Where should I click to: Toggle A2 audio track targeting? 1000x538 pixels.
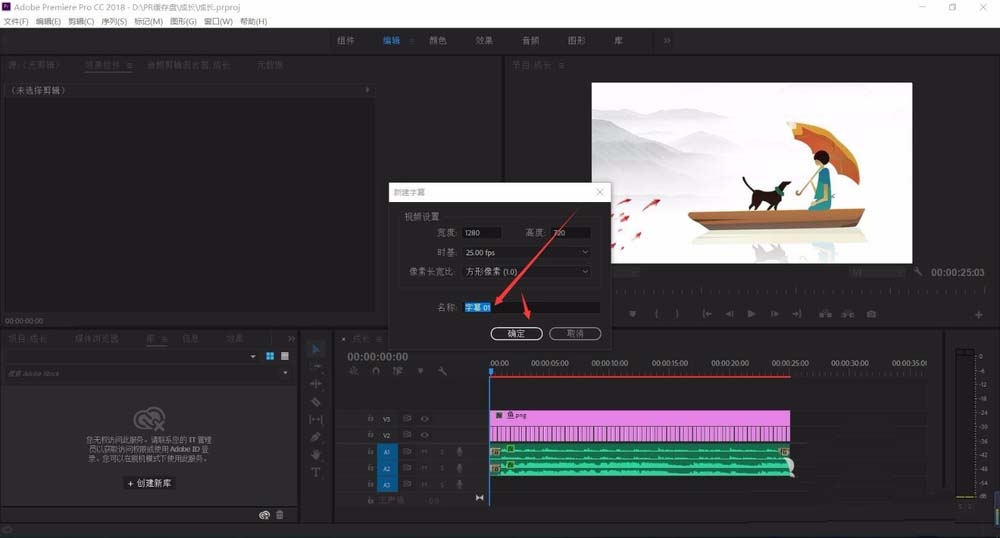tap(386, 469)
